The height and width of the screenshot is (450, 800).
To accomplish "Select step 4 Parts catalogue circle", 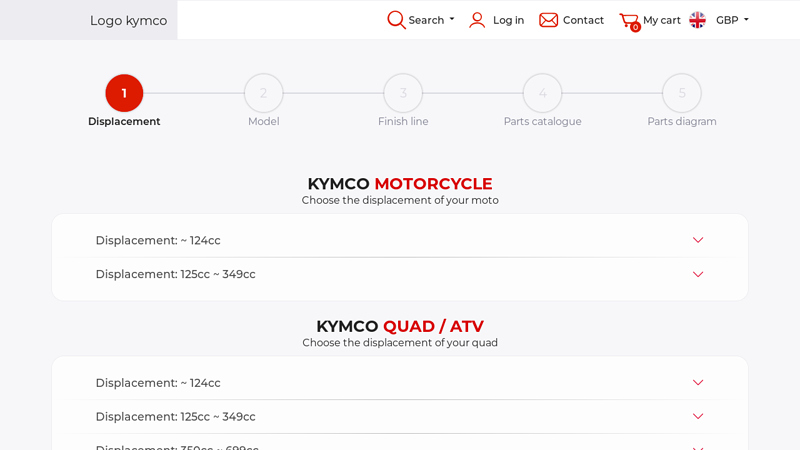I will click(542, 93).
